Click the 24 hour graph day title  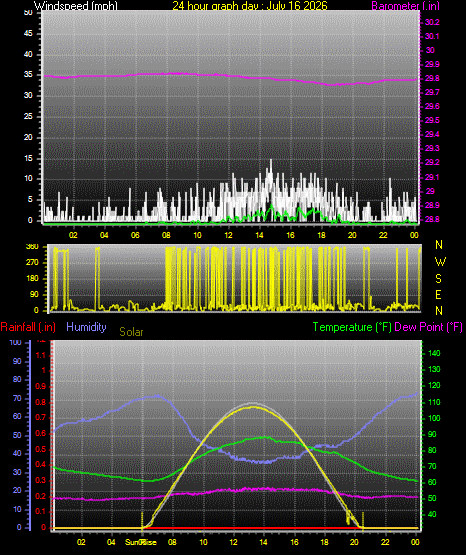(250, 6)
